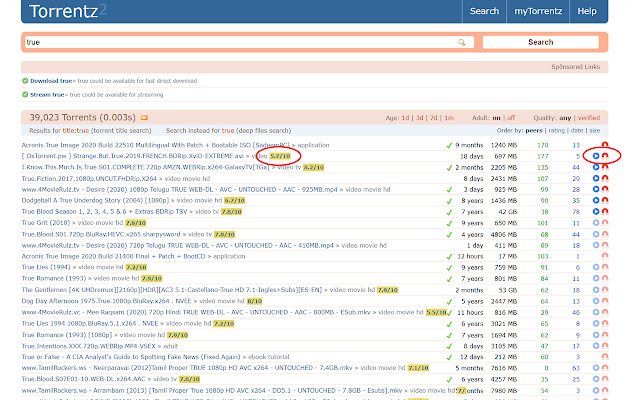The height and width of the screenshot is (400, 640).
Task: Click the 8/10 rating on Dog Day Afternoon row
Action: coord(254,301)
